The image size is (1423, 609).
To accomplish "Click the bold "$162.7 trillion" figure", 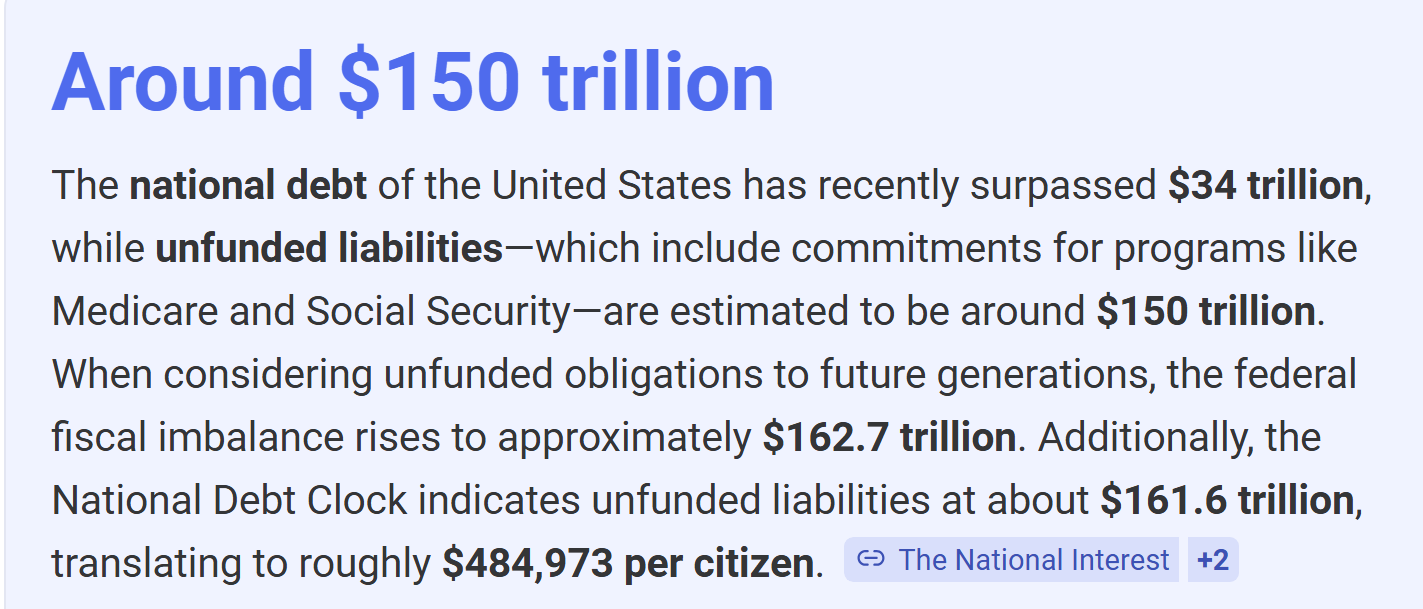I will 889,438.
